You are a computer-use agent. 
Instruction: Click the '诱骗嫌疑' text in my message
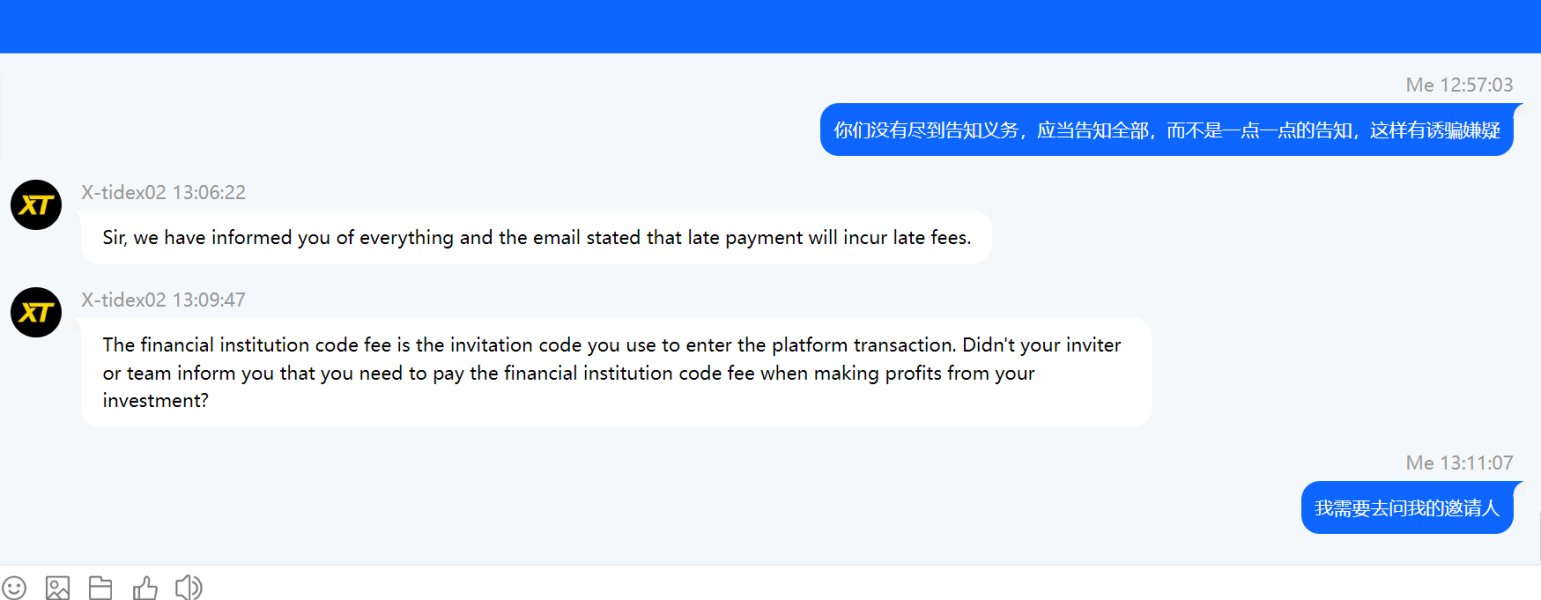tap(1465, 130)
